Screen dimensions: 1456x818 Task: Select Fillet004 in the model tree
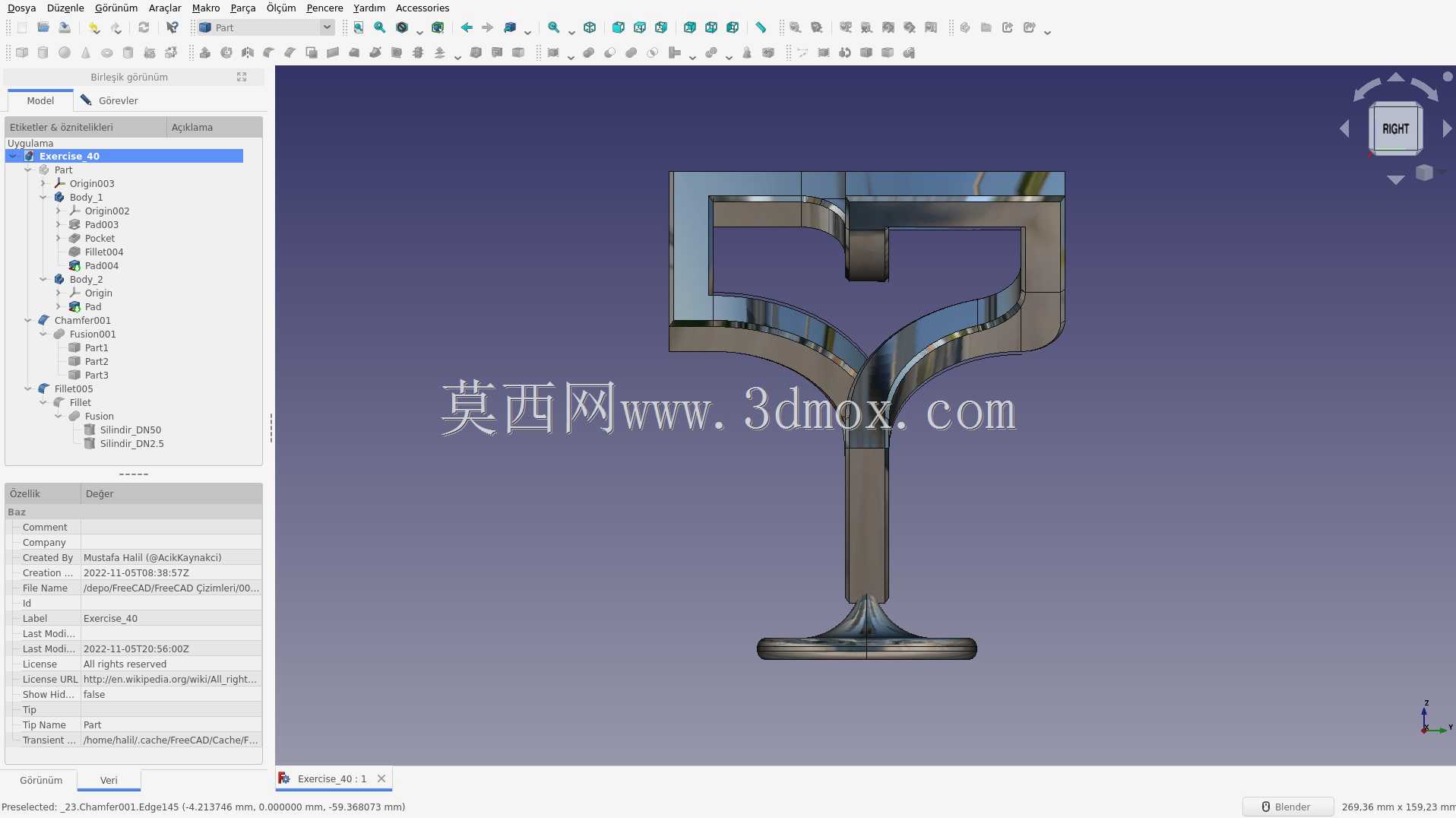point(103,252)
